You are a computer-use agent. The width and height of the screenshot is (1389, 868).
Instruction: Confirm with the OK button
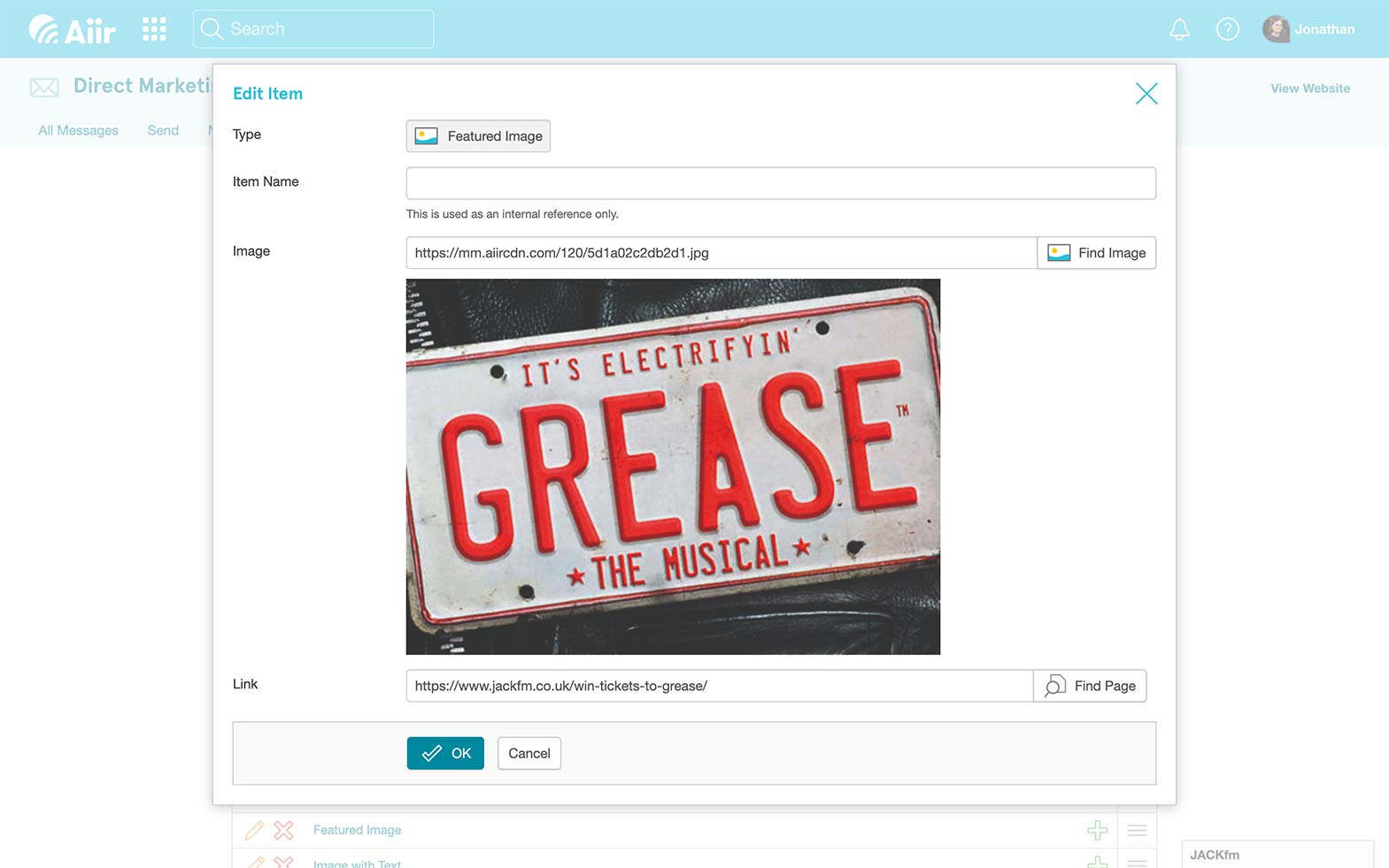click(445, 753)
